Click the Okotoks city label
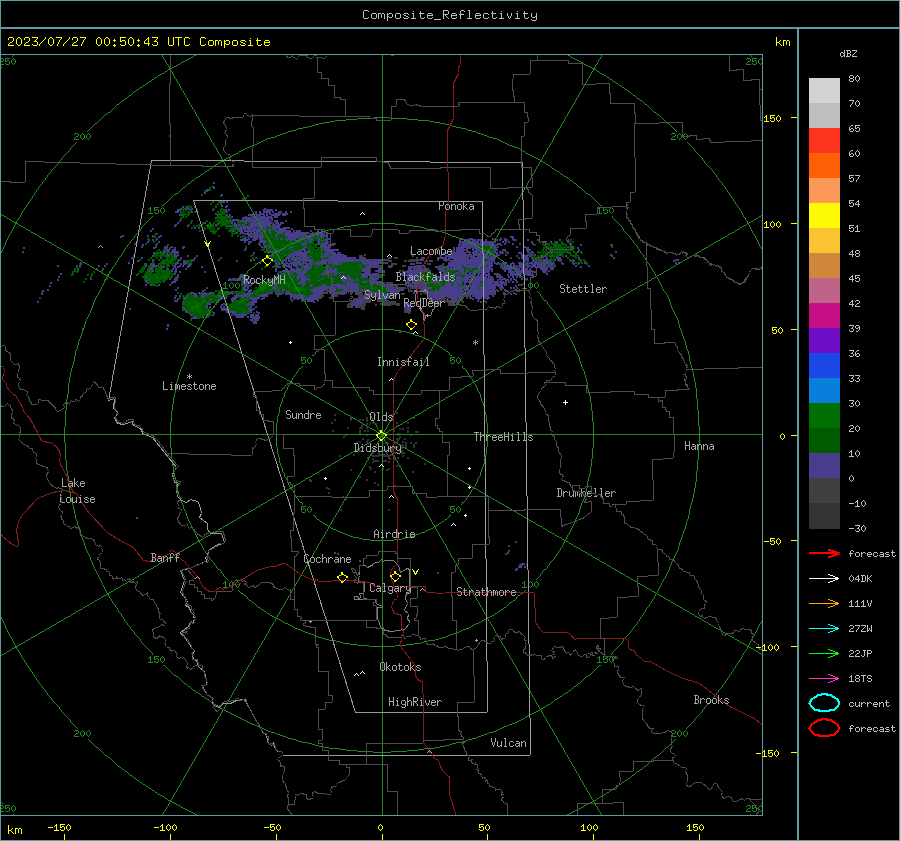Viewport: 900px width, 841px height. pyautogui.click(x=400, y=667)
